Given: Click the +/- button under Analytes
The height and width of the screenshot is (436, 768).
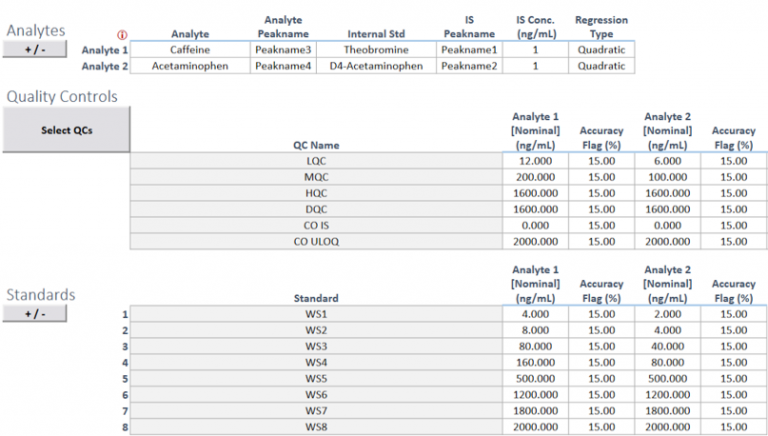Looking at the screenshot, I should [34, 50].
